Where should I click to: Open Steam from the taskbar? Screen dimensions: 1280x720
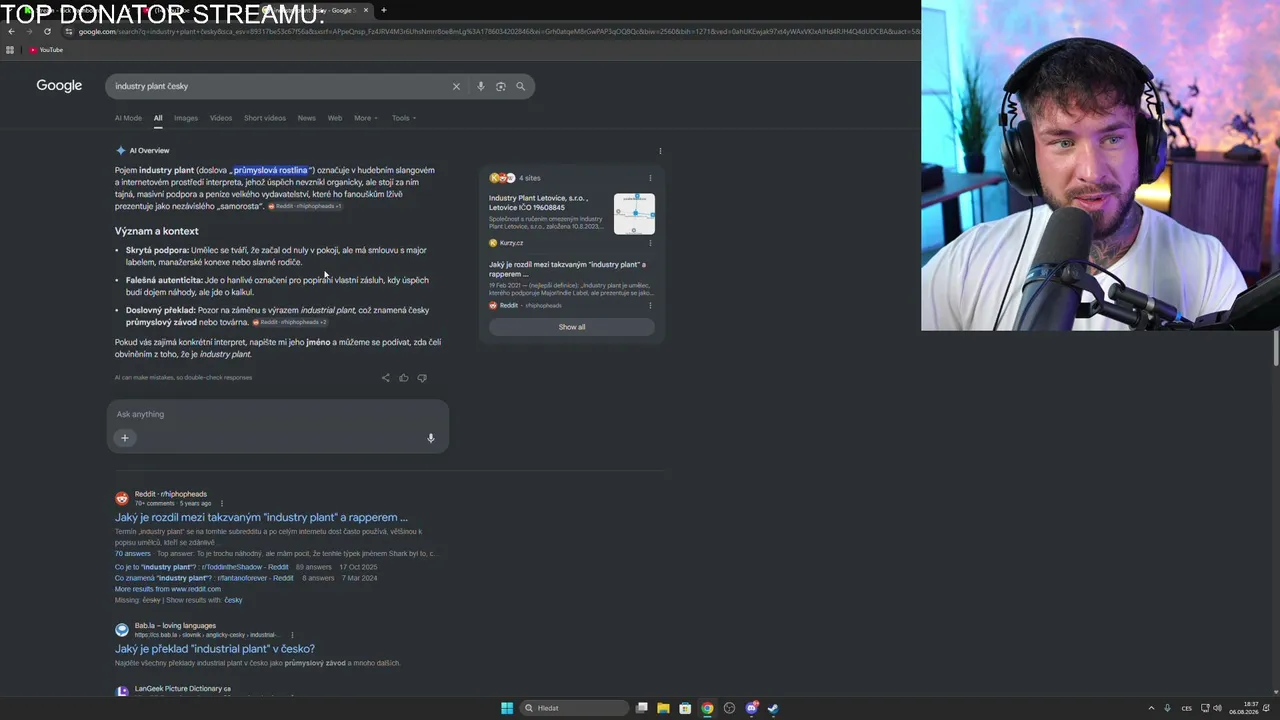pyautogui.click(x=773, y=708)
